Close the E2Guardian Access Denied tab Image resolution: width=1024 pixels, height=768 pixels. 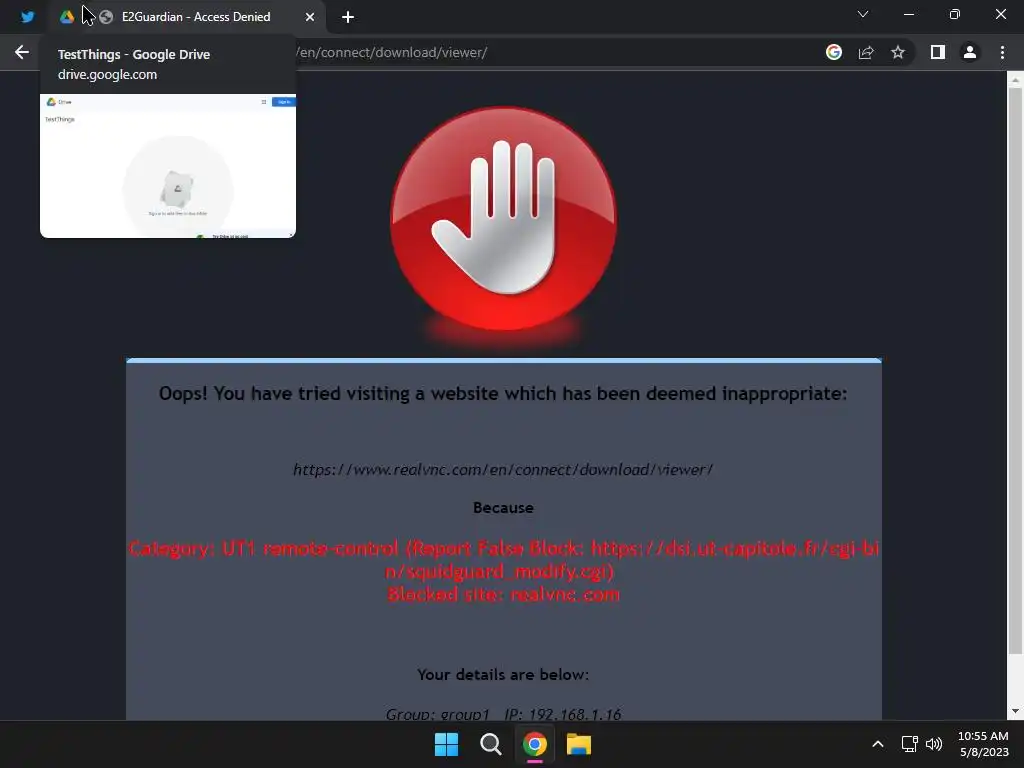(310, 17)
